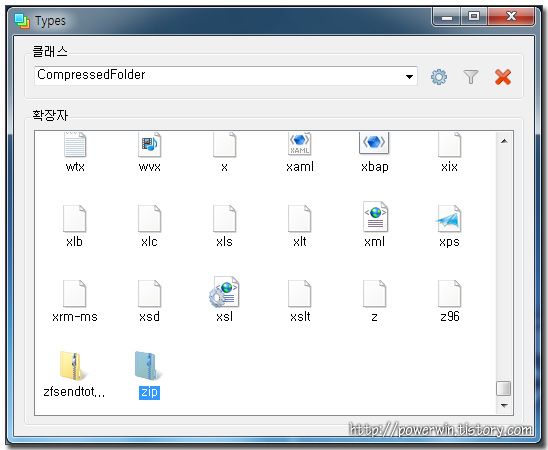
Task: Maximize the Types window
Action: point(474,16)
